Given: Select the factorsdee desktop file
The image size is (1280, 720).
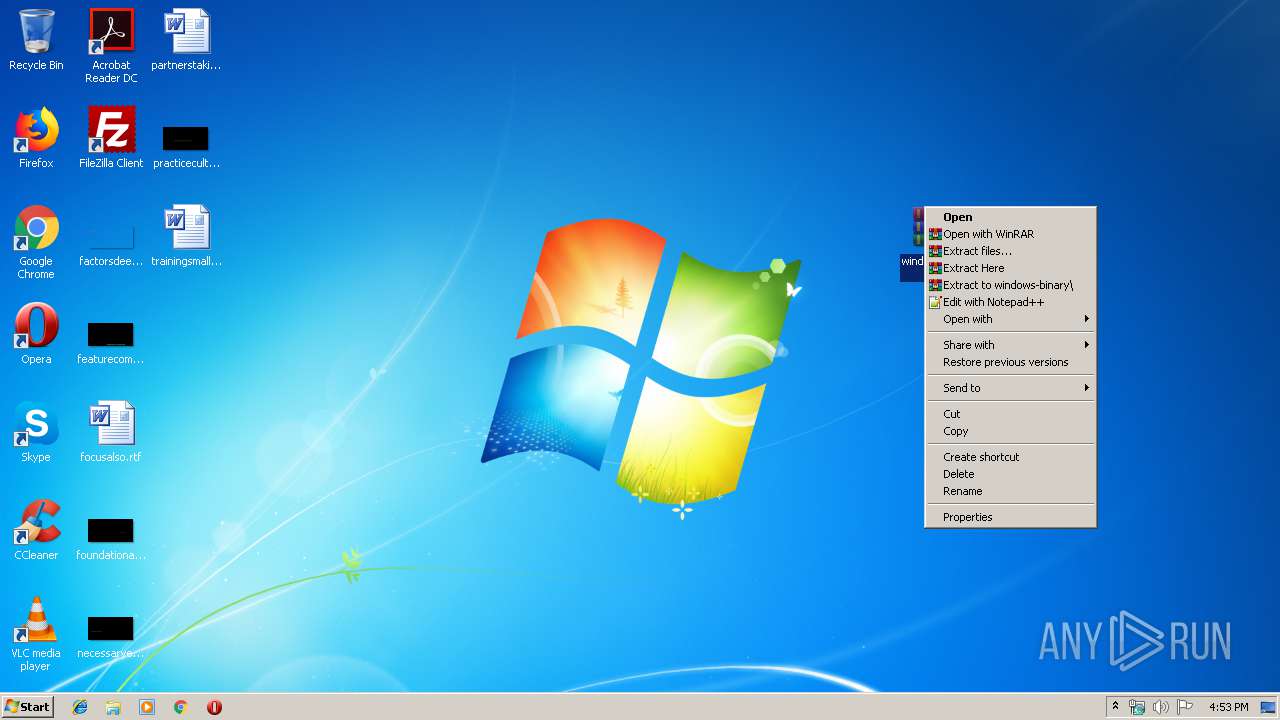Looking at the screenshot, I should pos(111,245).
